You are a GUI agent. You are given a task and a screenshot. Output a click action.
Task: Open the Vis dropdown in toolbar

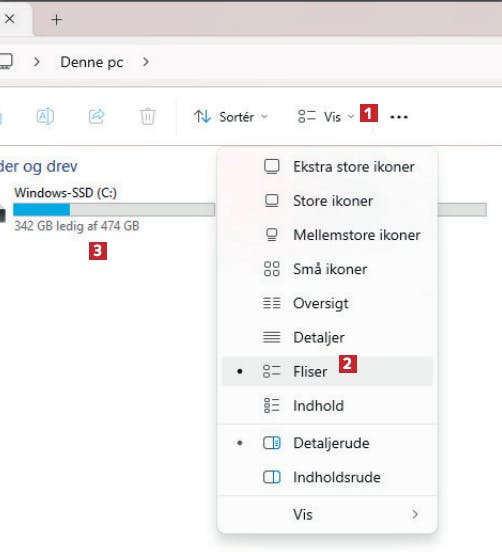click(326, 117)
